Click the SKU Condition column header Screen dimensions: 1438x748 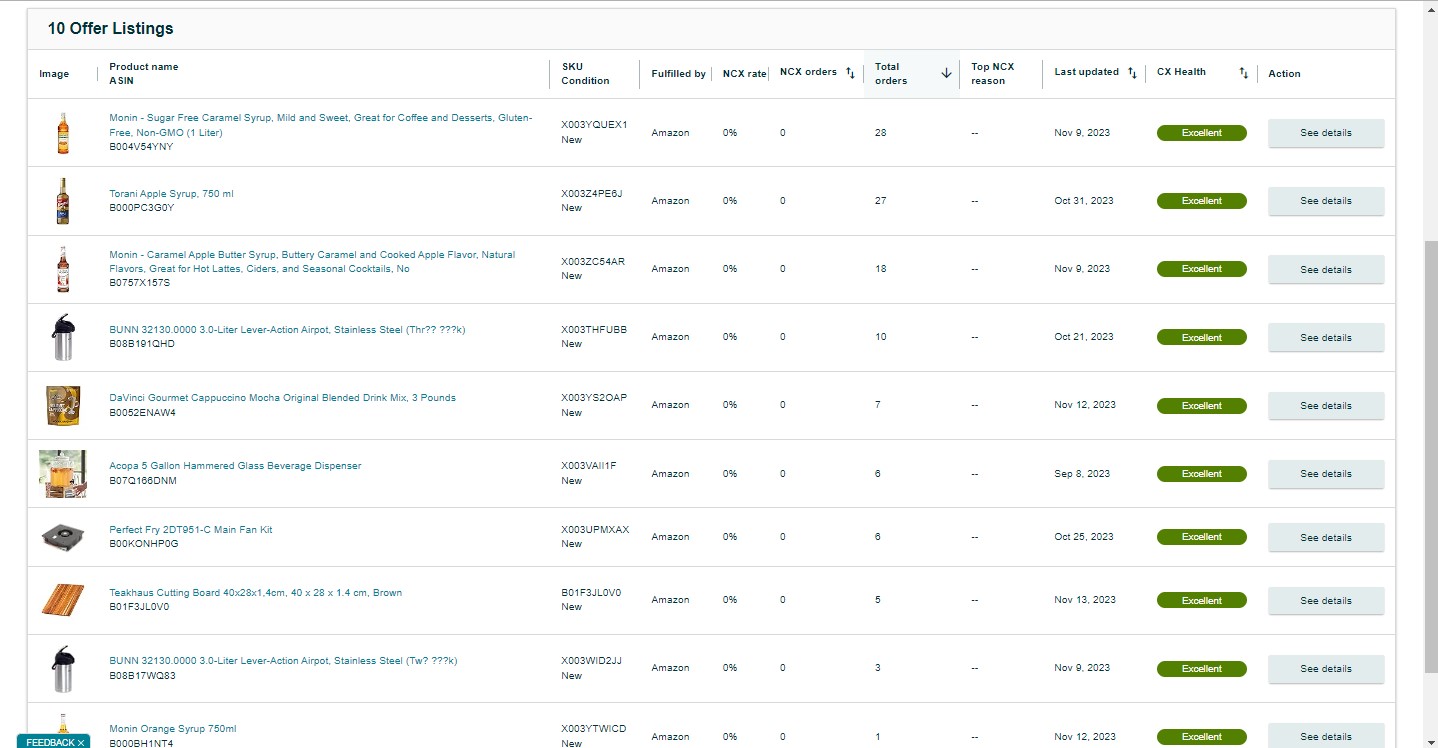pos(585,74)
